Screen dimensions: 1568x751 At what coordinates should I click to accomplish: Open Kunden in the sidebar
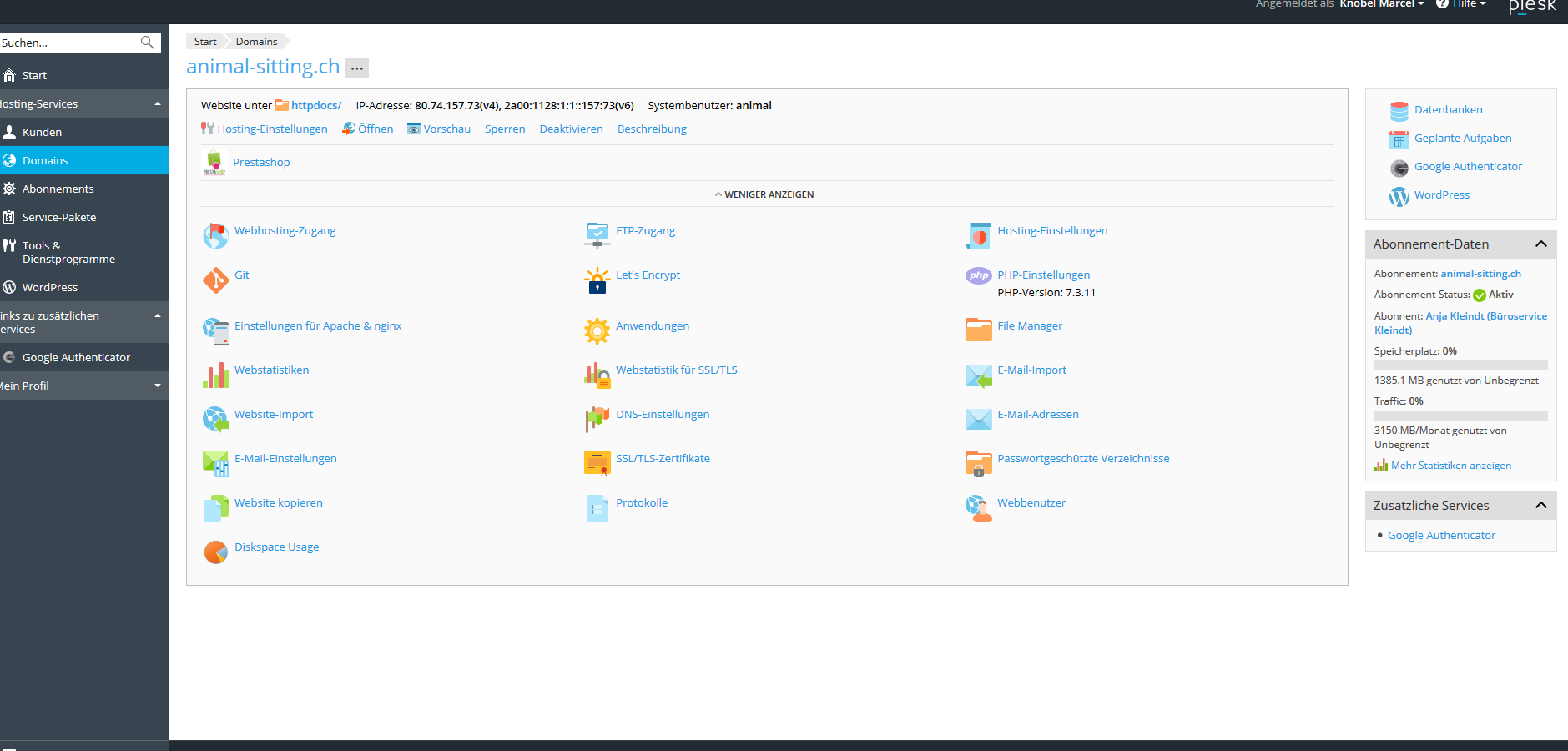(84, 133)
